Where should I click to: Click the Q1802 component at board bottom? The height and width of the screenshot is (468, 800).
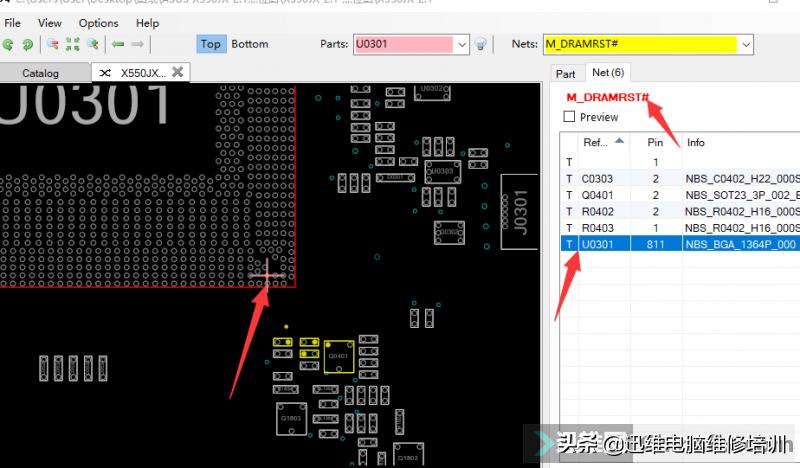tap(408, 455)
